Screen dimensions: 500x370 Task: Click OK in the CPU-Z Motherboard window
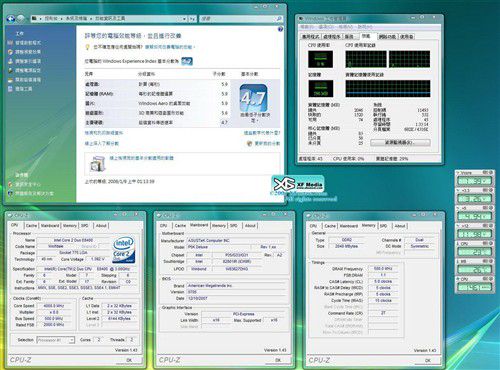click(x=278, y=360)
